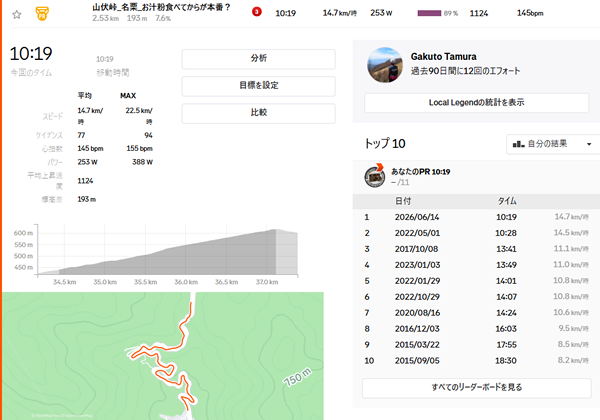Click the 10:28 time in row 2
Screen dimensions: 600x420
(506, 233)
